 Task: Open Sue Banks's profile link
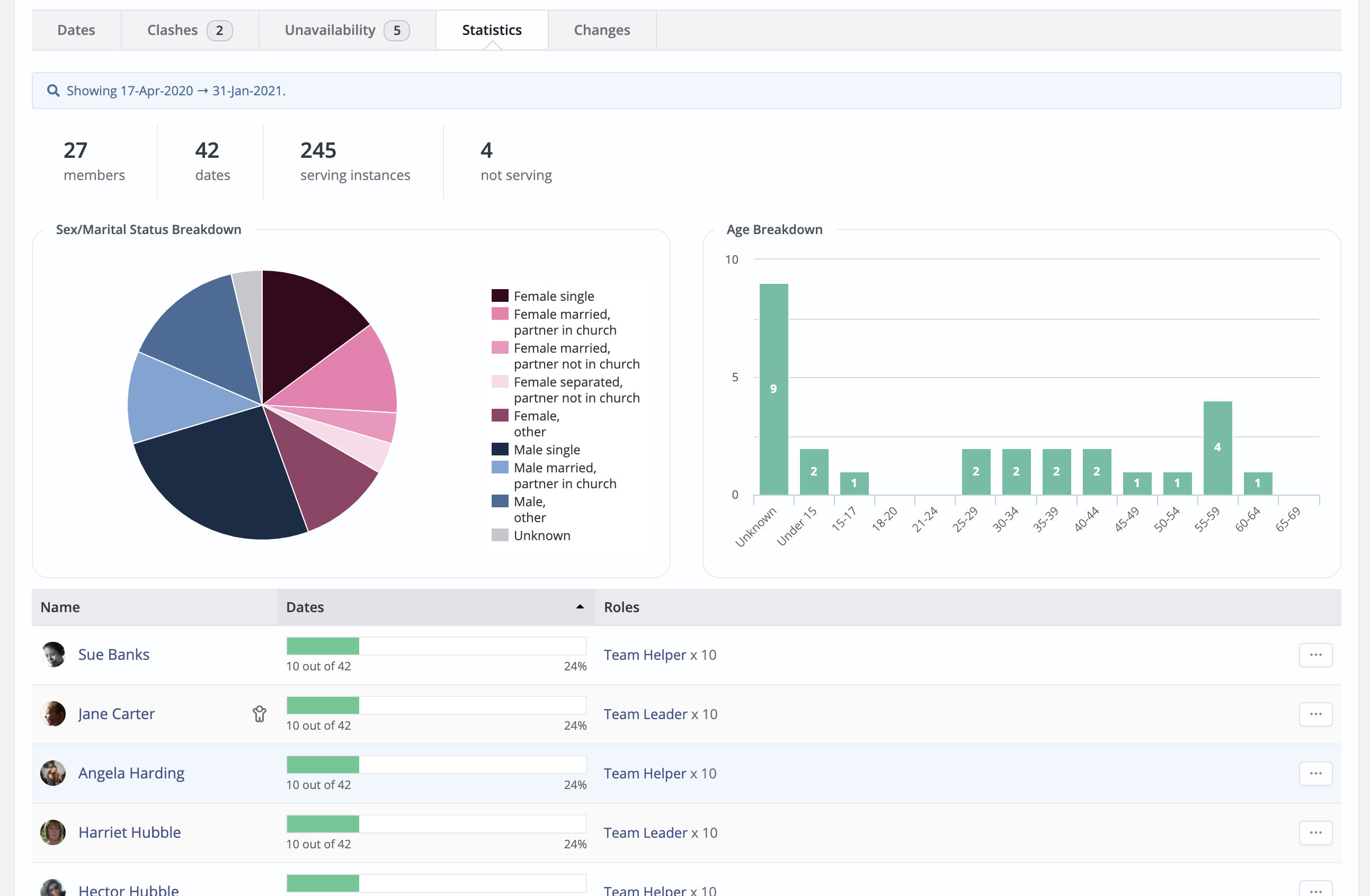113,655
